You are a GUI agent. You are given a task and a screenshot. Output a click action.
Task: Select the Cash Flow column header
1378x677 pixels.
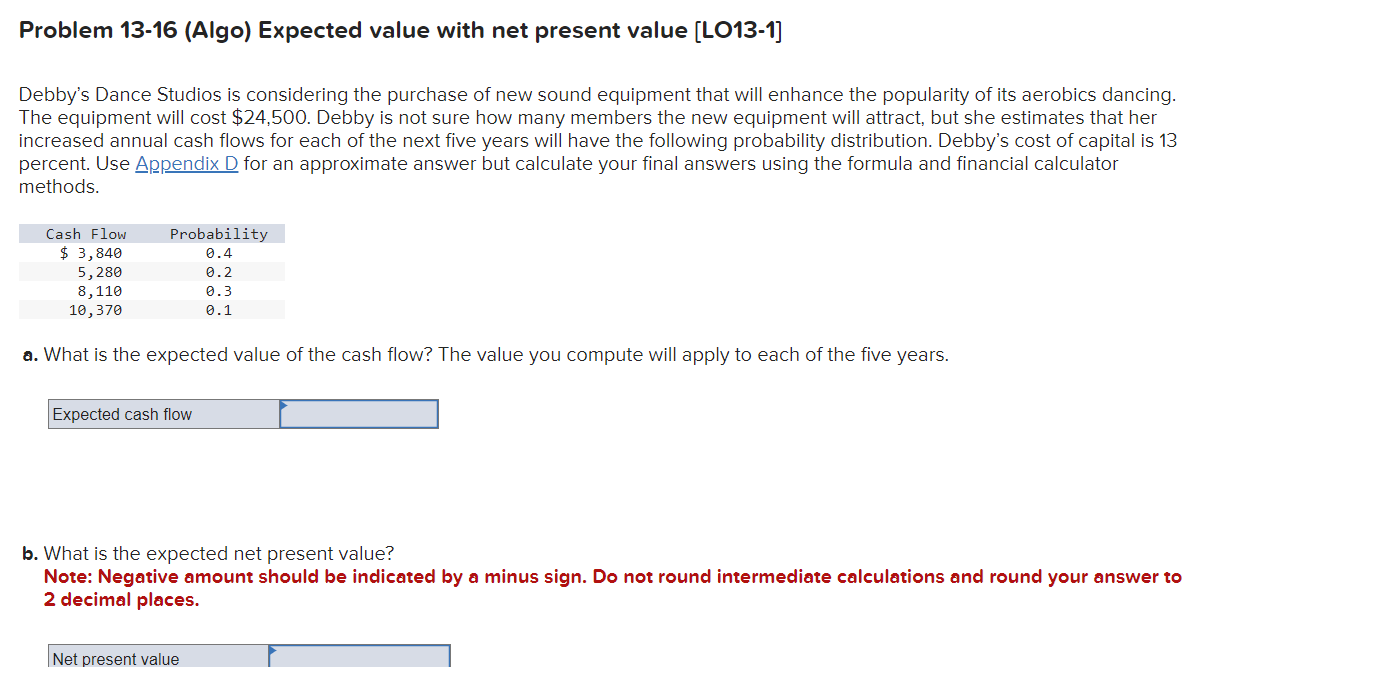[85, 234]
